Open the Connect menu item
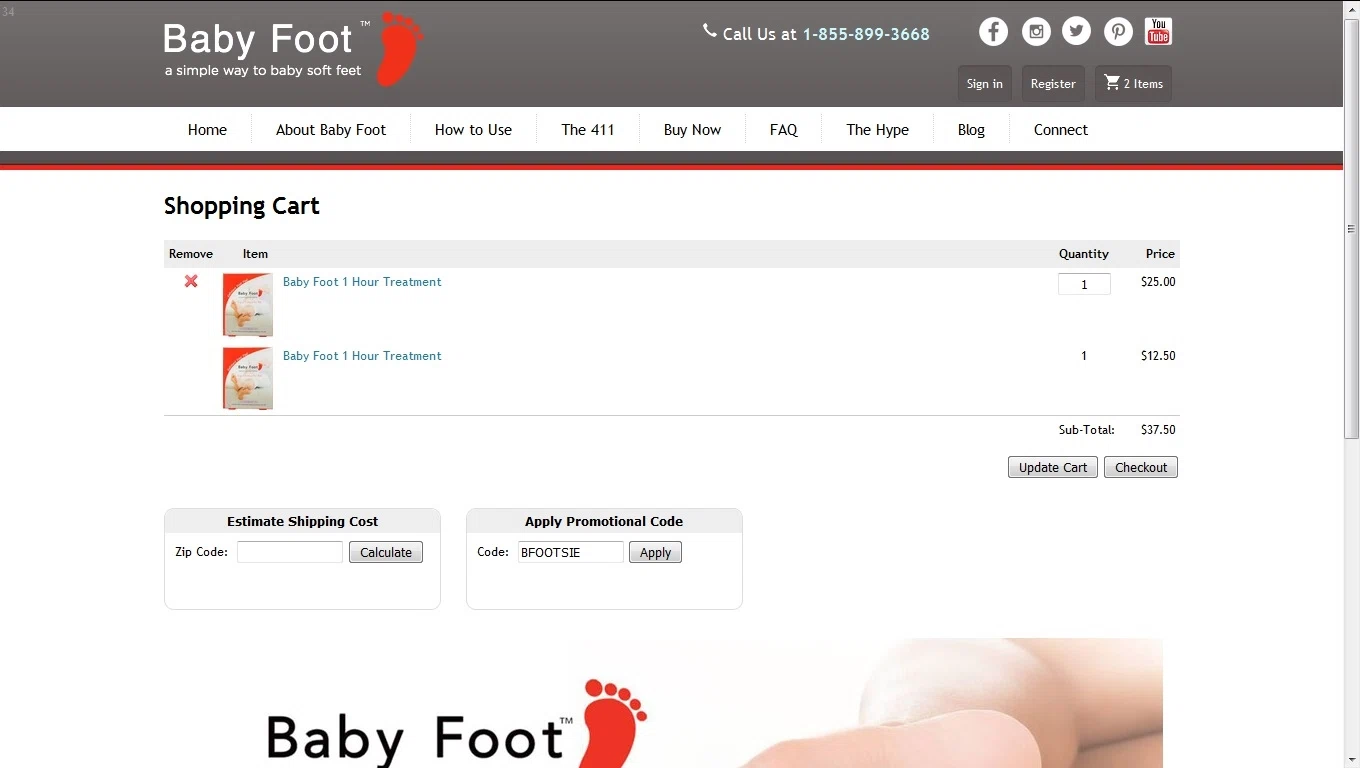This screenshot has height=768, width=1360. click(x=1061, y=129)
